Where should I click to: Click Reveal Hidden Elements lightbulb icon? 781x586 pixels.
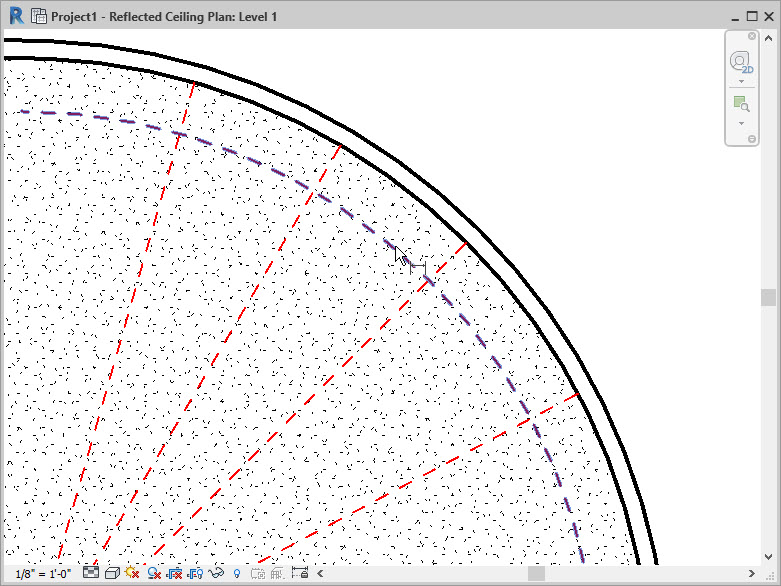coord(236,574)
